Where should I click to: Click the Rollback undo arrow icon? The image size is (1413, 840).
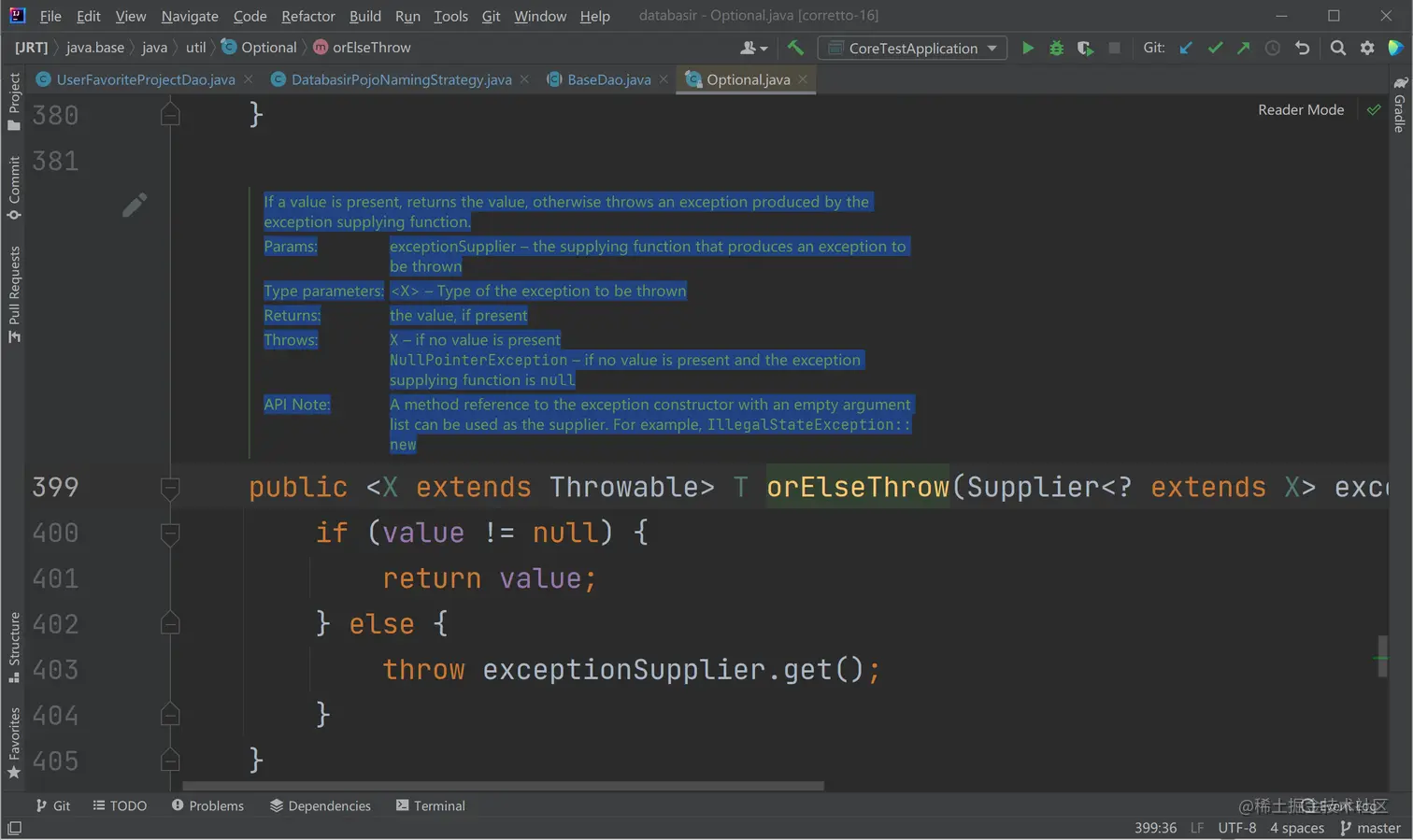click(1302, 48)
